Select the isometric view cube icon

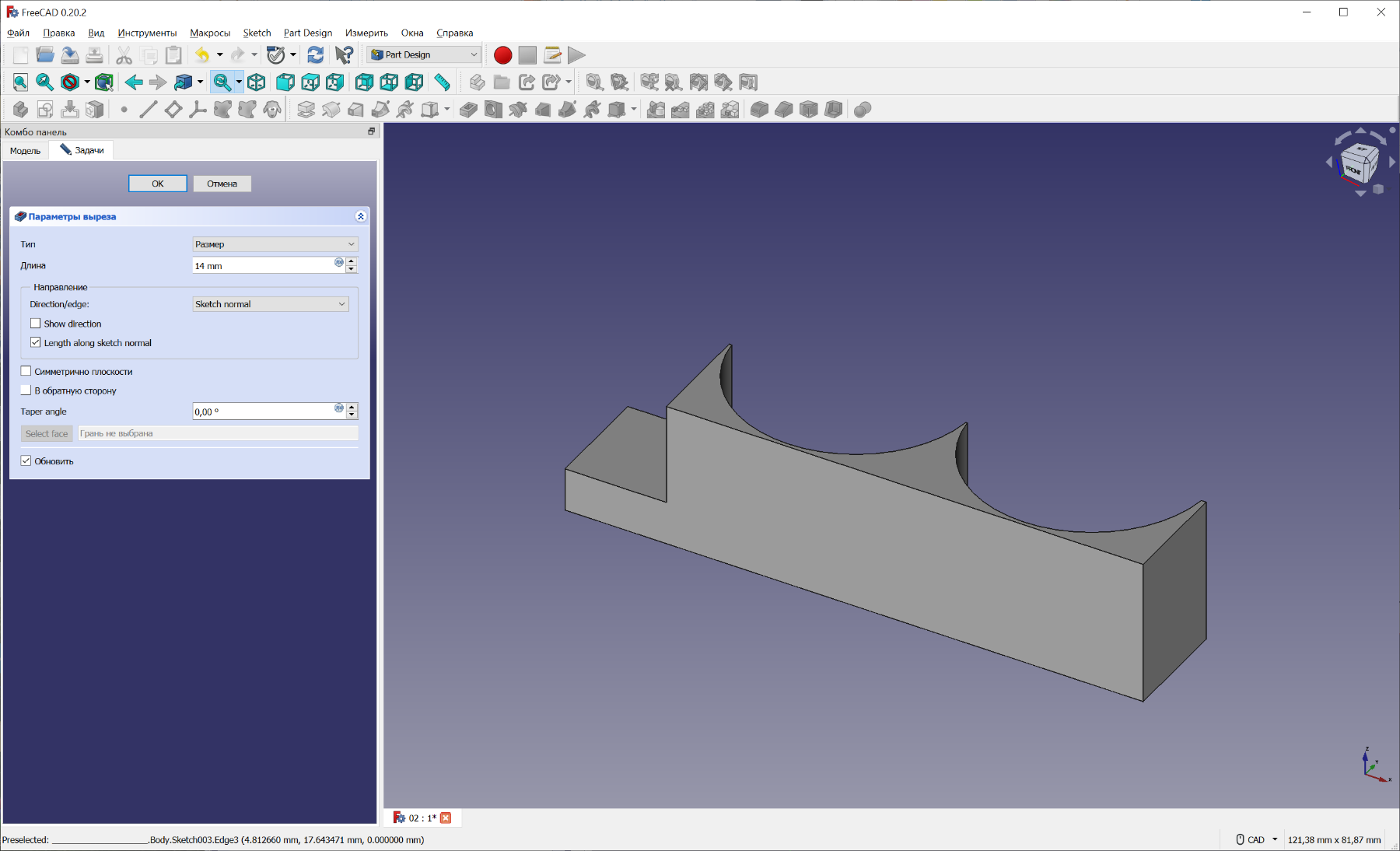(x=257, y=82)
